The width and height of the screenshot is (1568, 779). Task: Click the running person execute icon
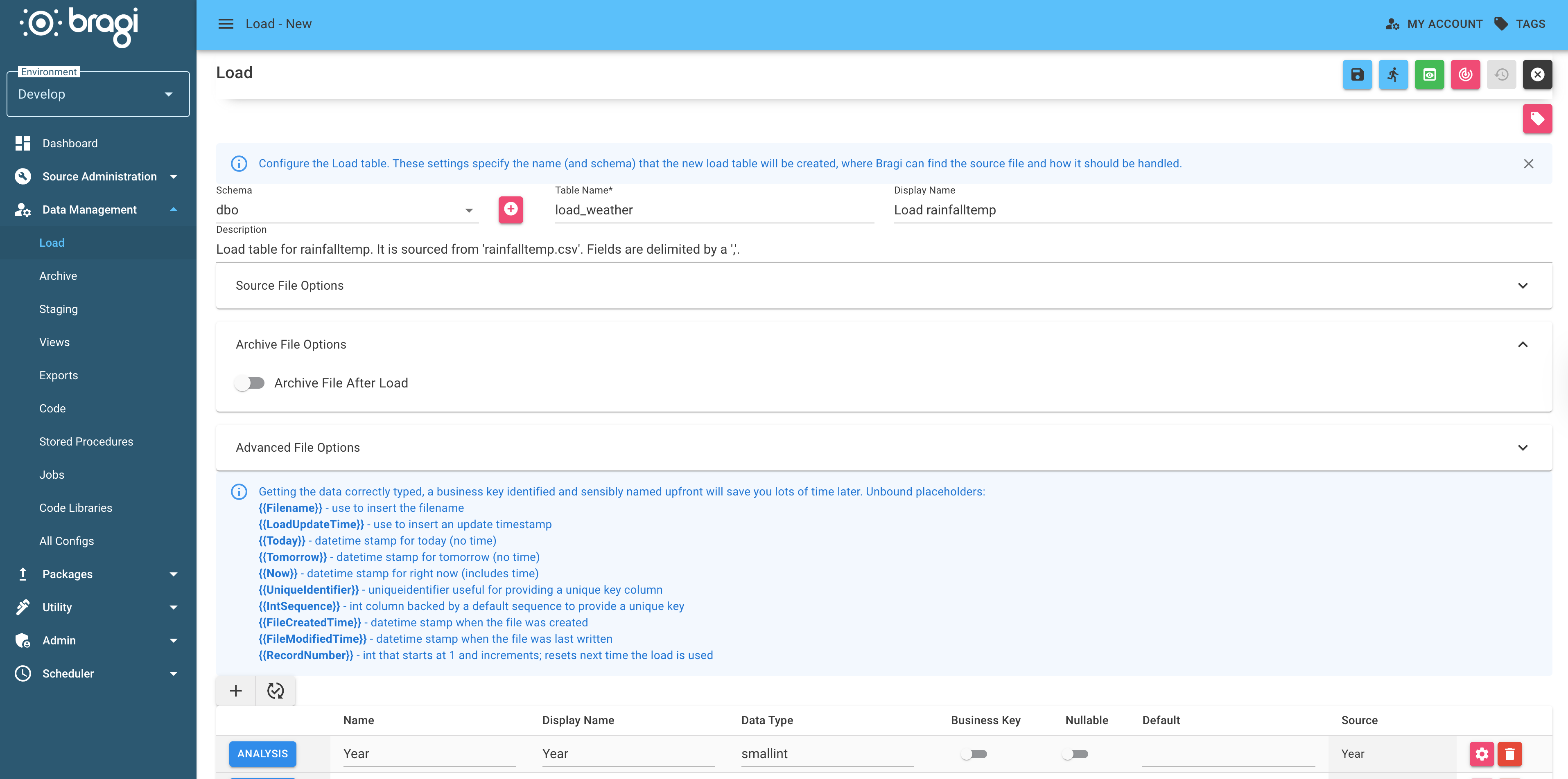1393,75
